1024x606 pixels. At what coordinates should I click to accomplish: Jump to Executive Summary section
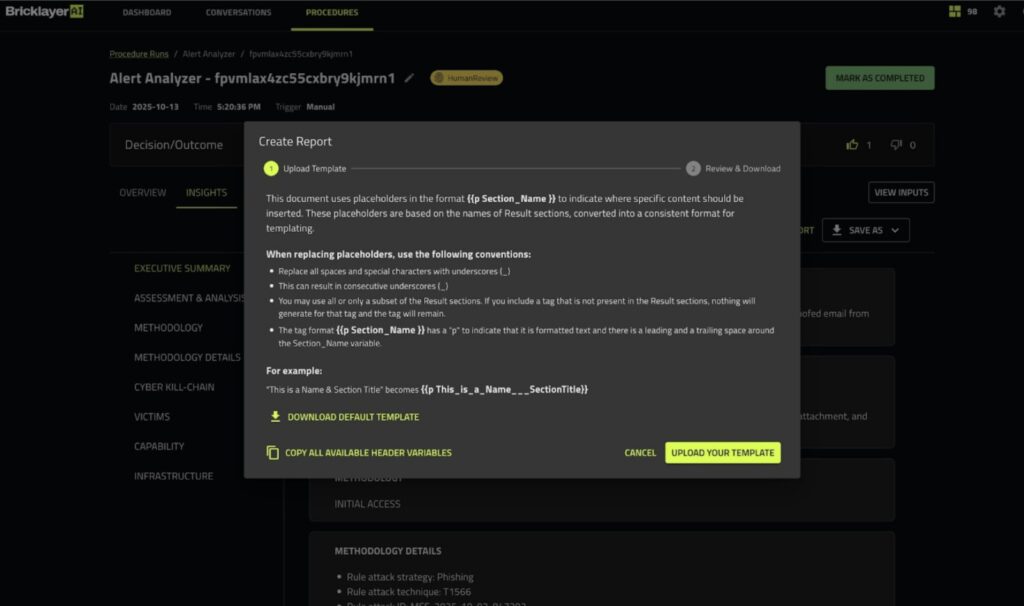coord(182,268)
